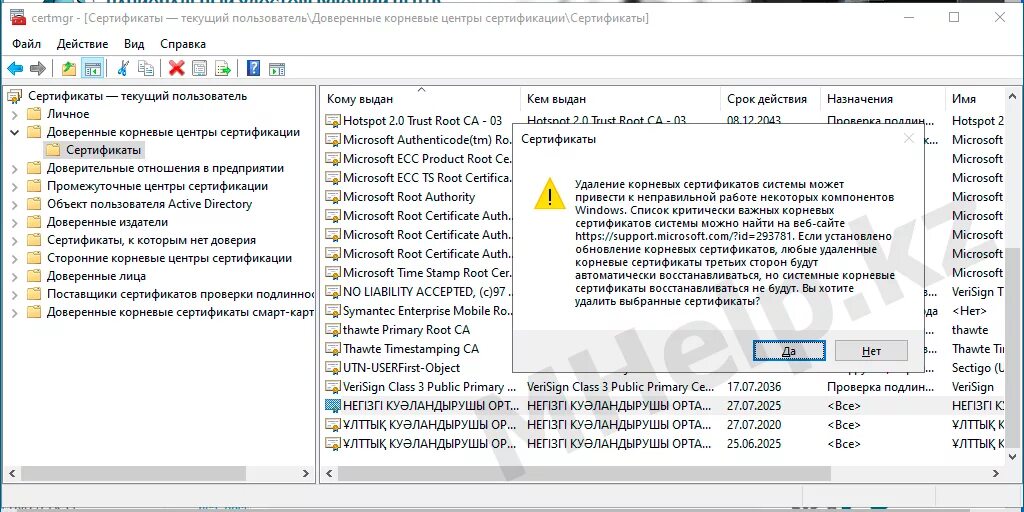Open the Справка menu

[183, 44]
